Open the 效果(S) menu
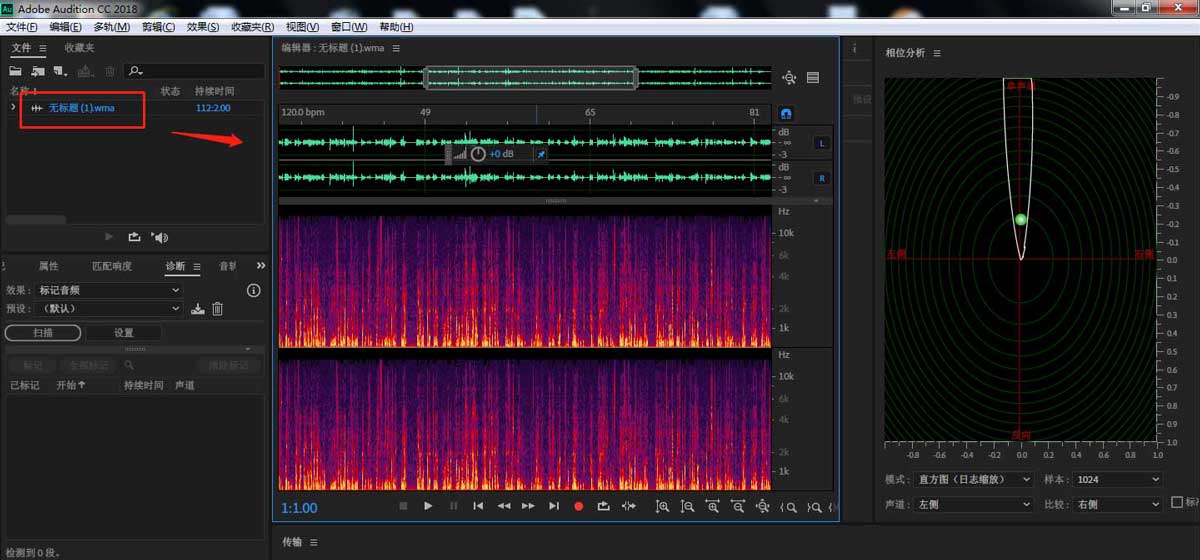The image size is (1200, 560). pos(203,27)
